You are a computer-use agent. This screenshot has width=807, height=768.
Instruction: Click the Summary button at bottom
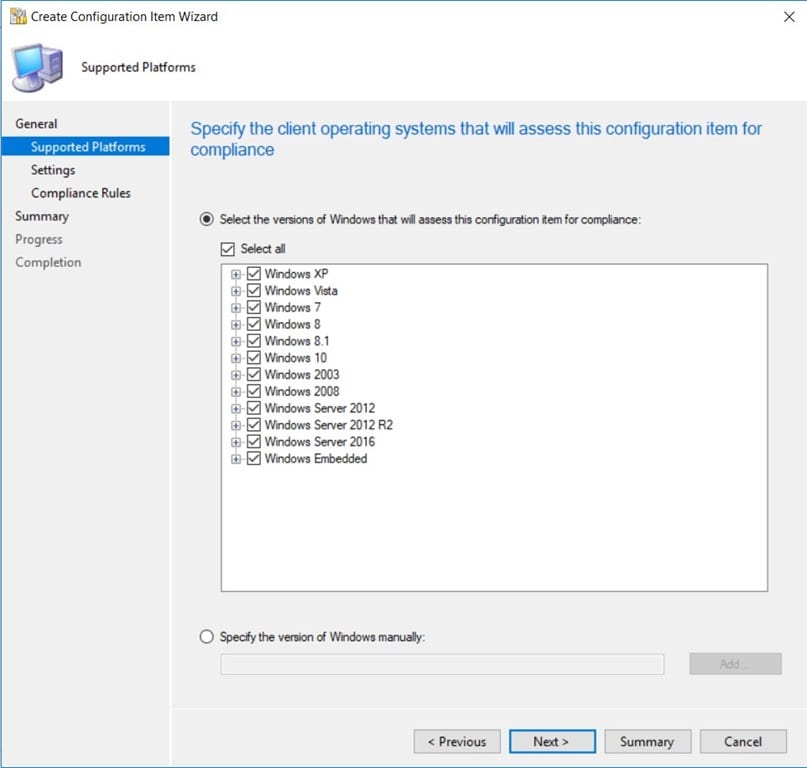[x=647, y=742]
